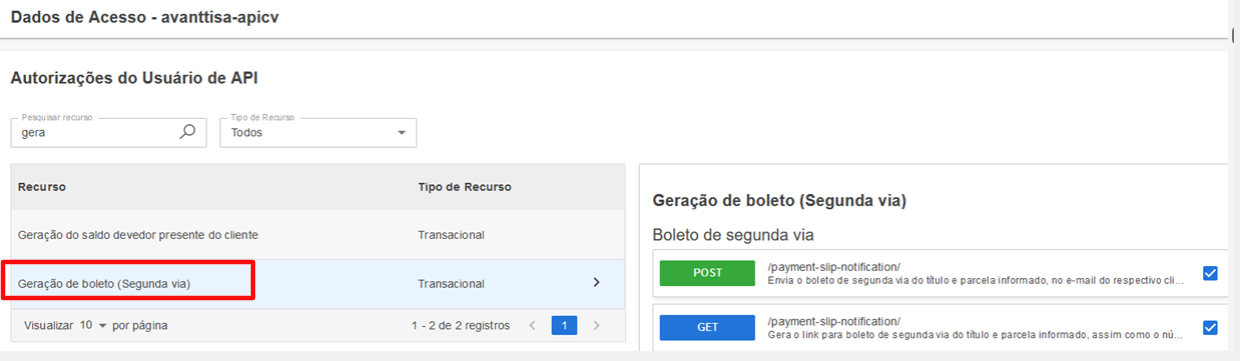Select page 1 in pagination

[x=564, y=325]
